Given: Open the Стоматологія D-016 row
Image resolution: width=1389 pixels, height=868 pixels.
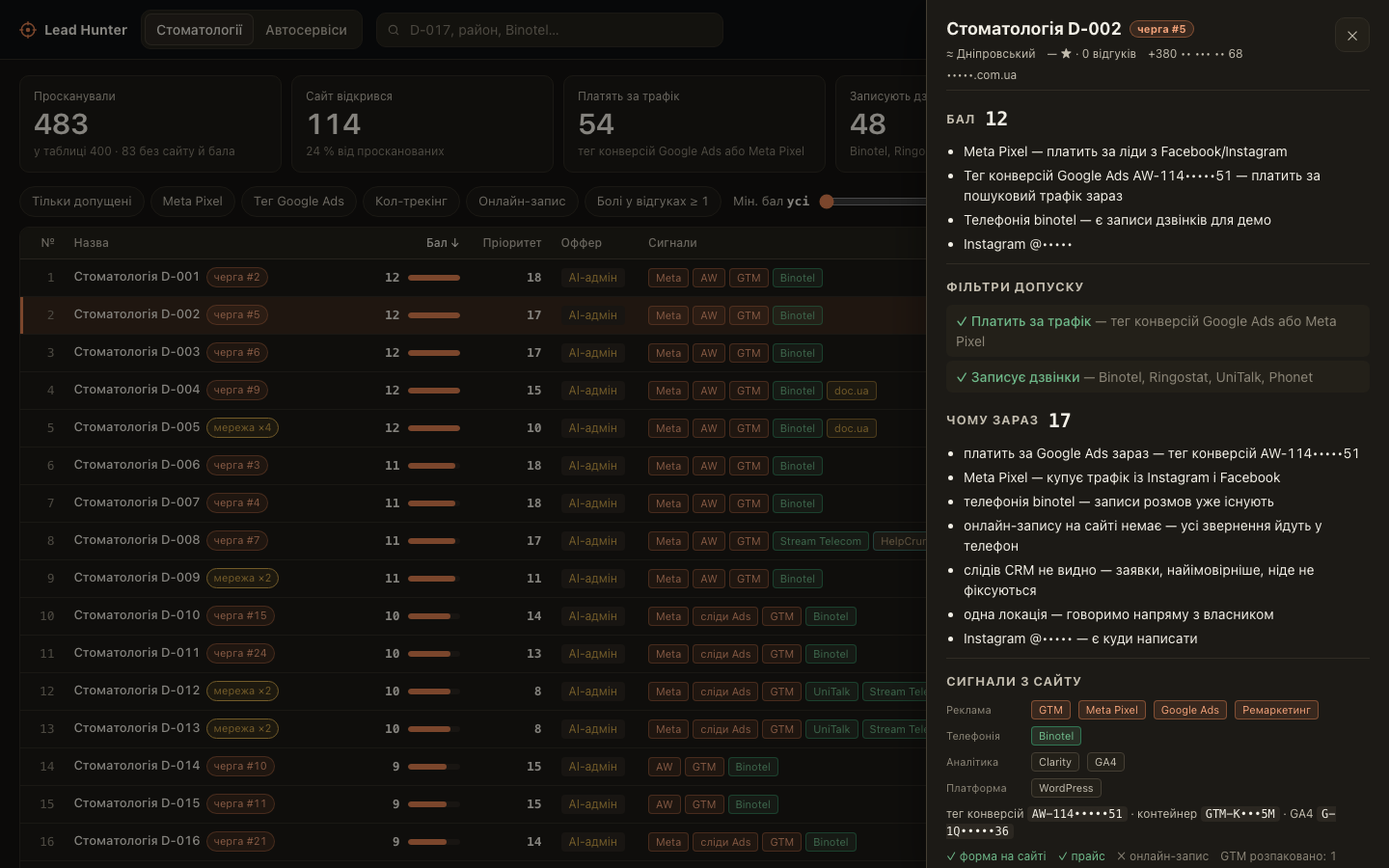Looking at the screenshot, I should tap(473, 842).
